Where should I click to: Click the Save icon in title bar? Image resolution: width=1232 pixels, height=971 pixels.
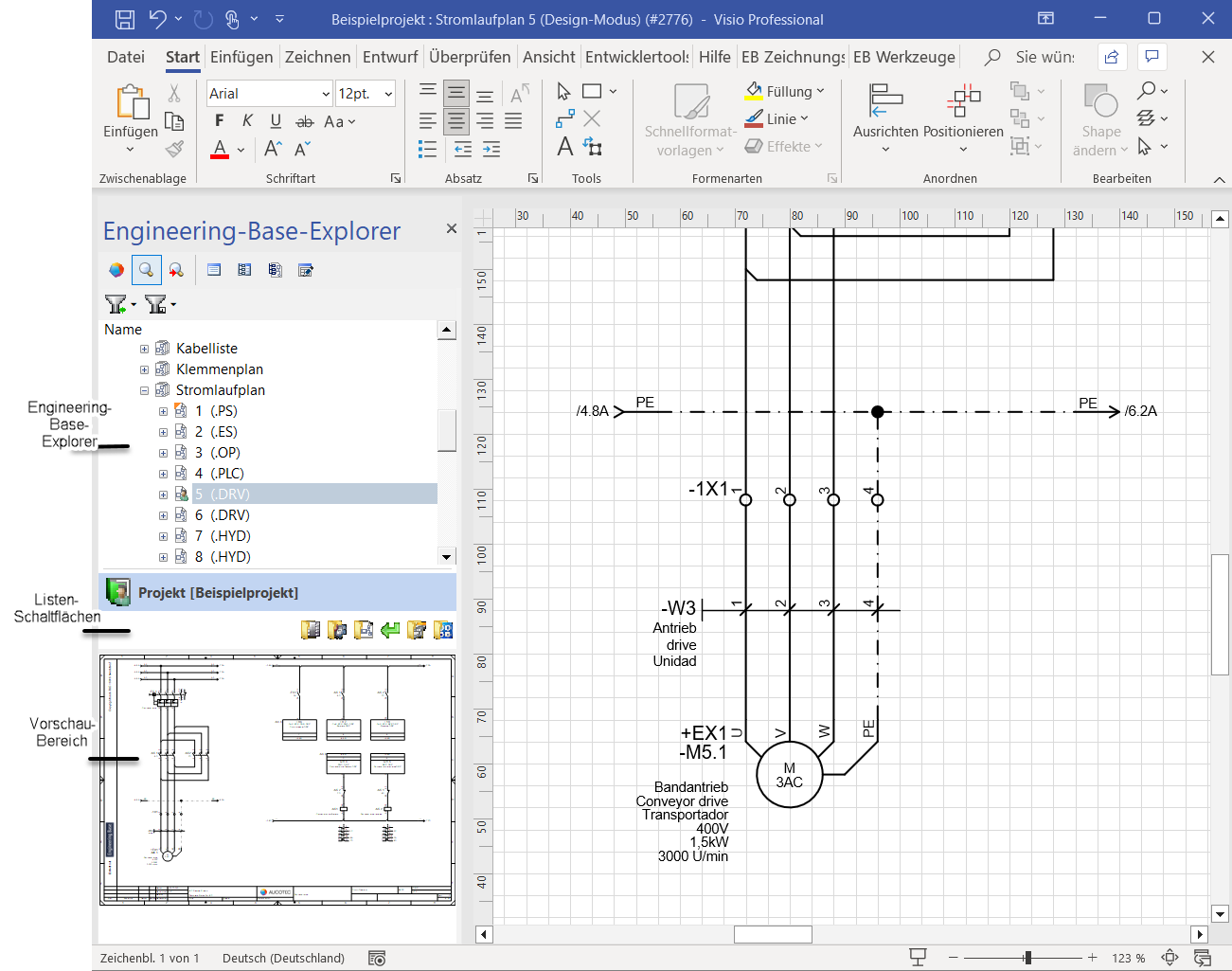(124, 19)
